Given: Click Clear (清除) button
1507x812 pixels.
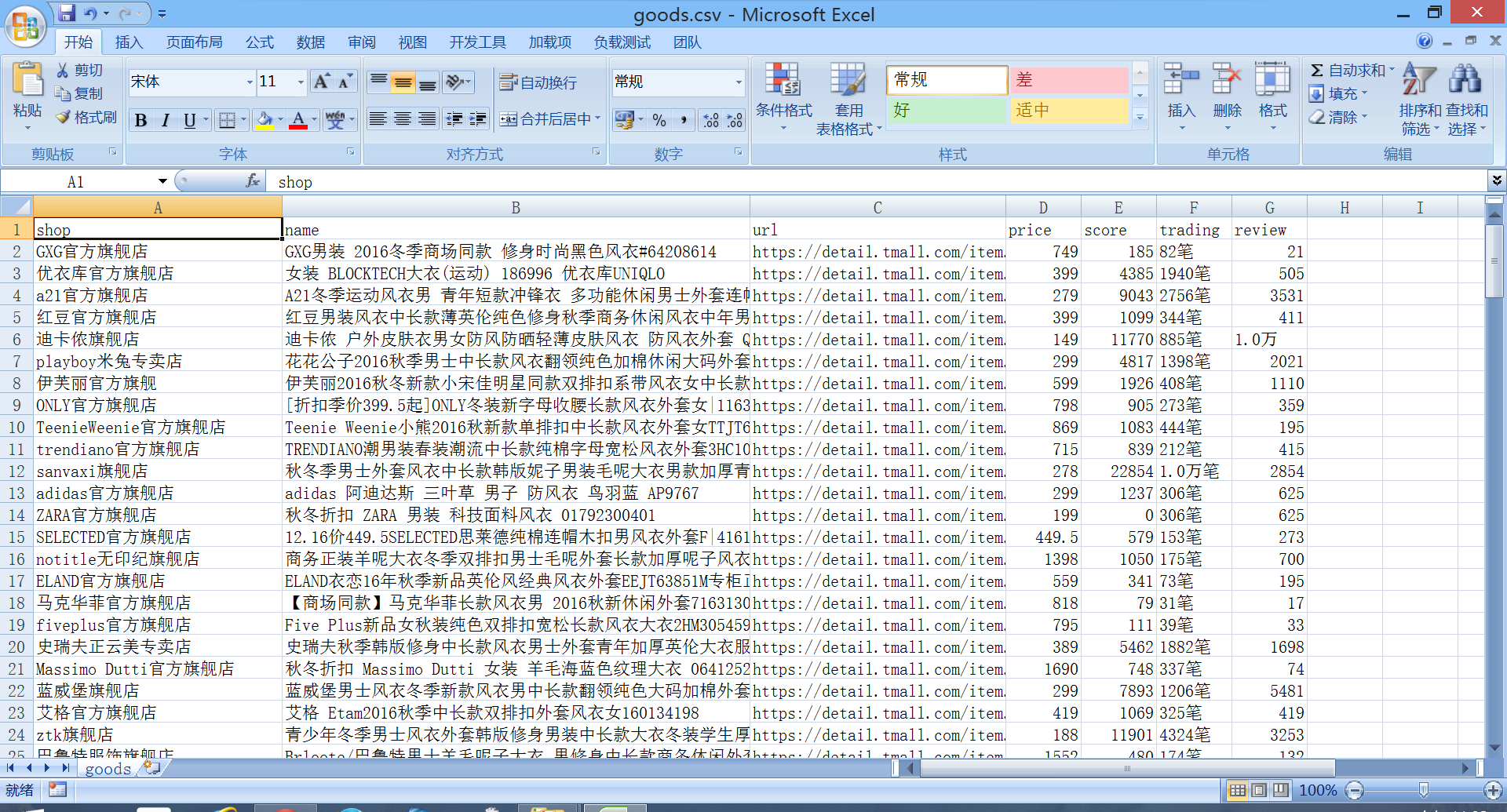Looking at the screenshot, I should 1339,118.
